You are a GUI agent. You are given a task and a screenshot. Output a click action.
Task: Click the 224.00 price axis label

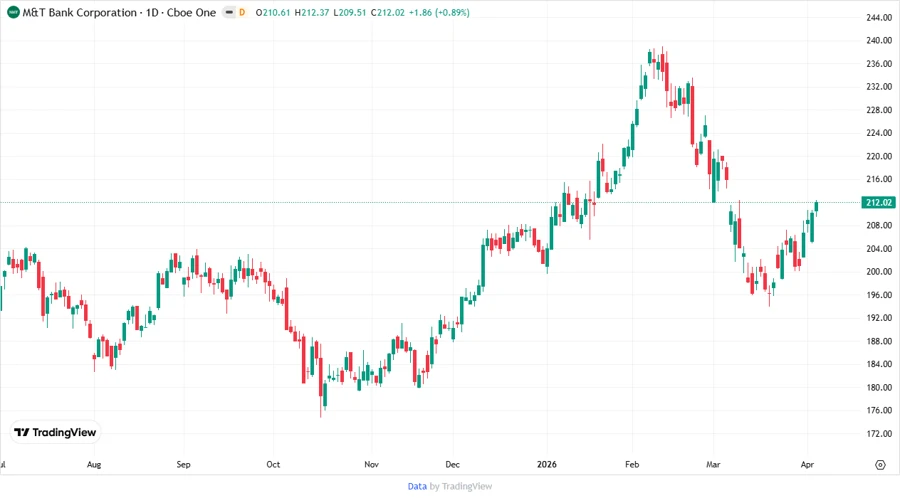point(879,133)
